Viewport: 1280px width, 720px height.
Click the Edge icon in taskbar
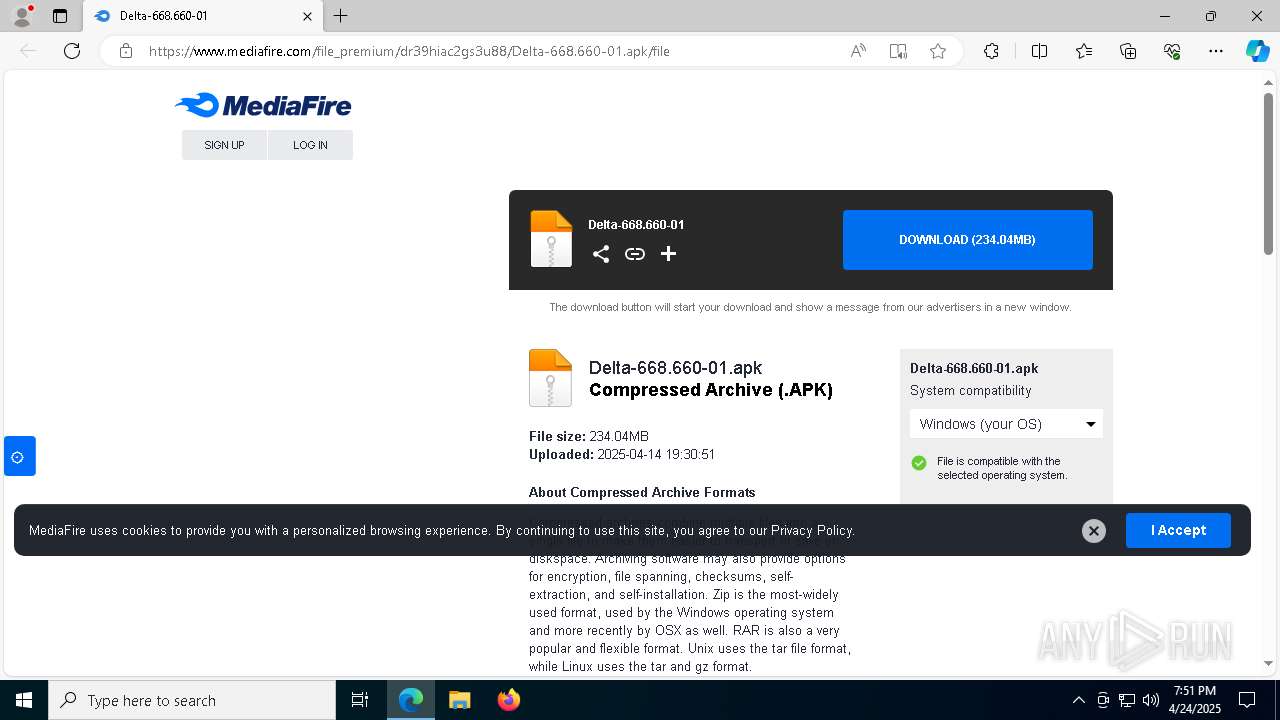[411, 700]
